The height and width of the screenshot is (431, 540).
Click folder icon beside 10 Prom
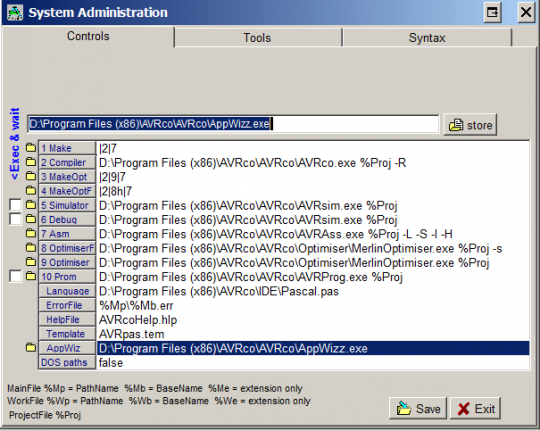[x=31, y=276]
